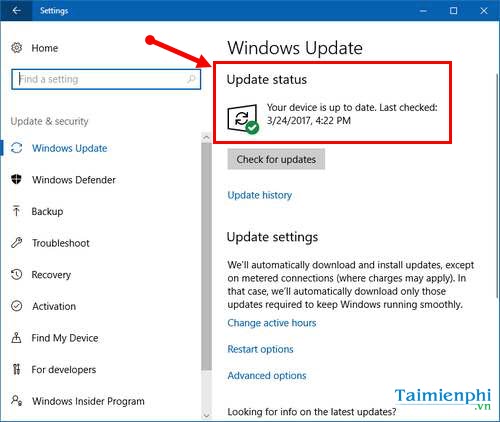Click the back arrow in title bar

click(x=16, y=11)
